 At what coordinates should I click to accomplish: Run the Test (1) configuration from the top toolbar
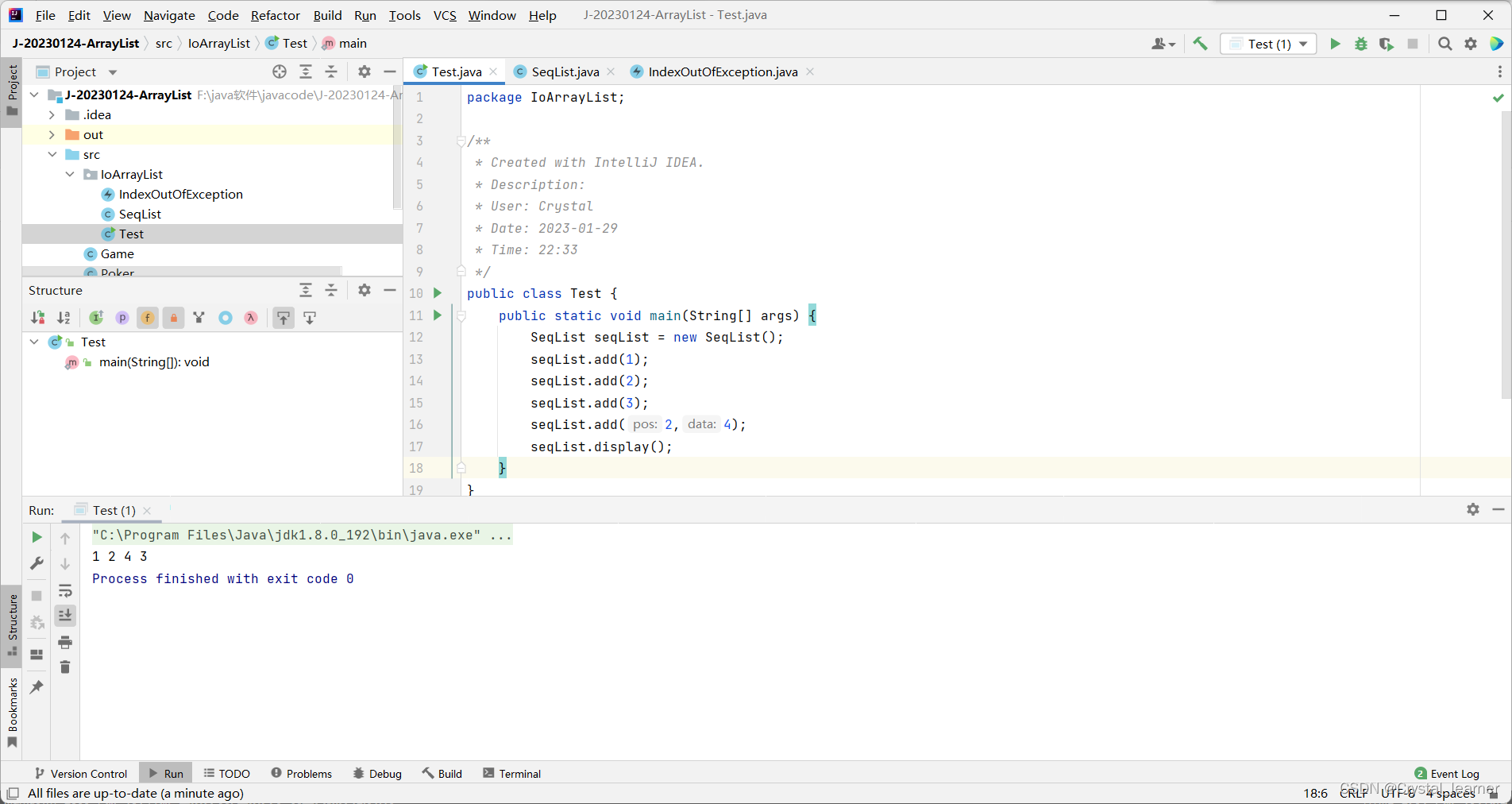[1335, 44]
